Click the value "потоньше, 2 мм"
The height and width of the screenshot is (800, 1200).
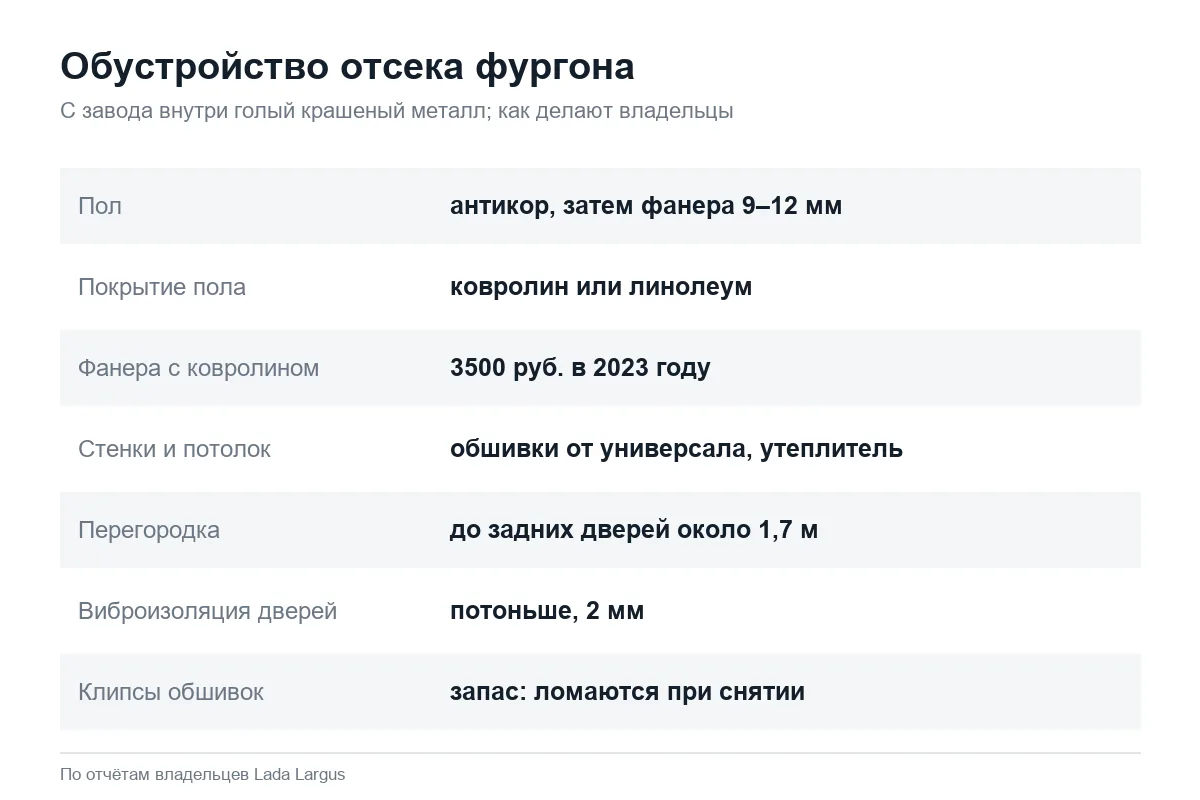point(547,611)
